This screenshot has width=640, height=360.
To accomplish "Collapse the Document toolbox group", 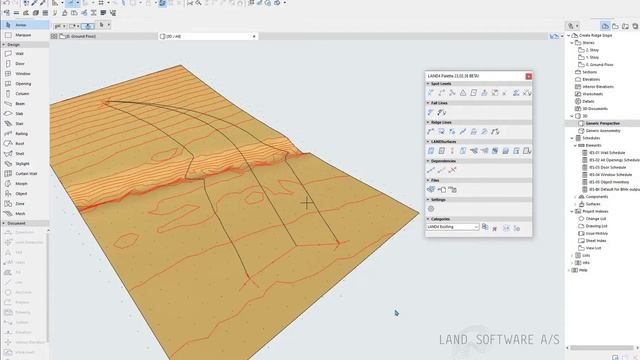I will pyautogui.click(x=4, y=223).
